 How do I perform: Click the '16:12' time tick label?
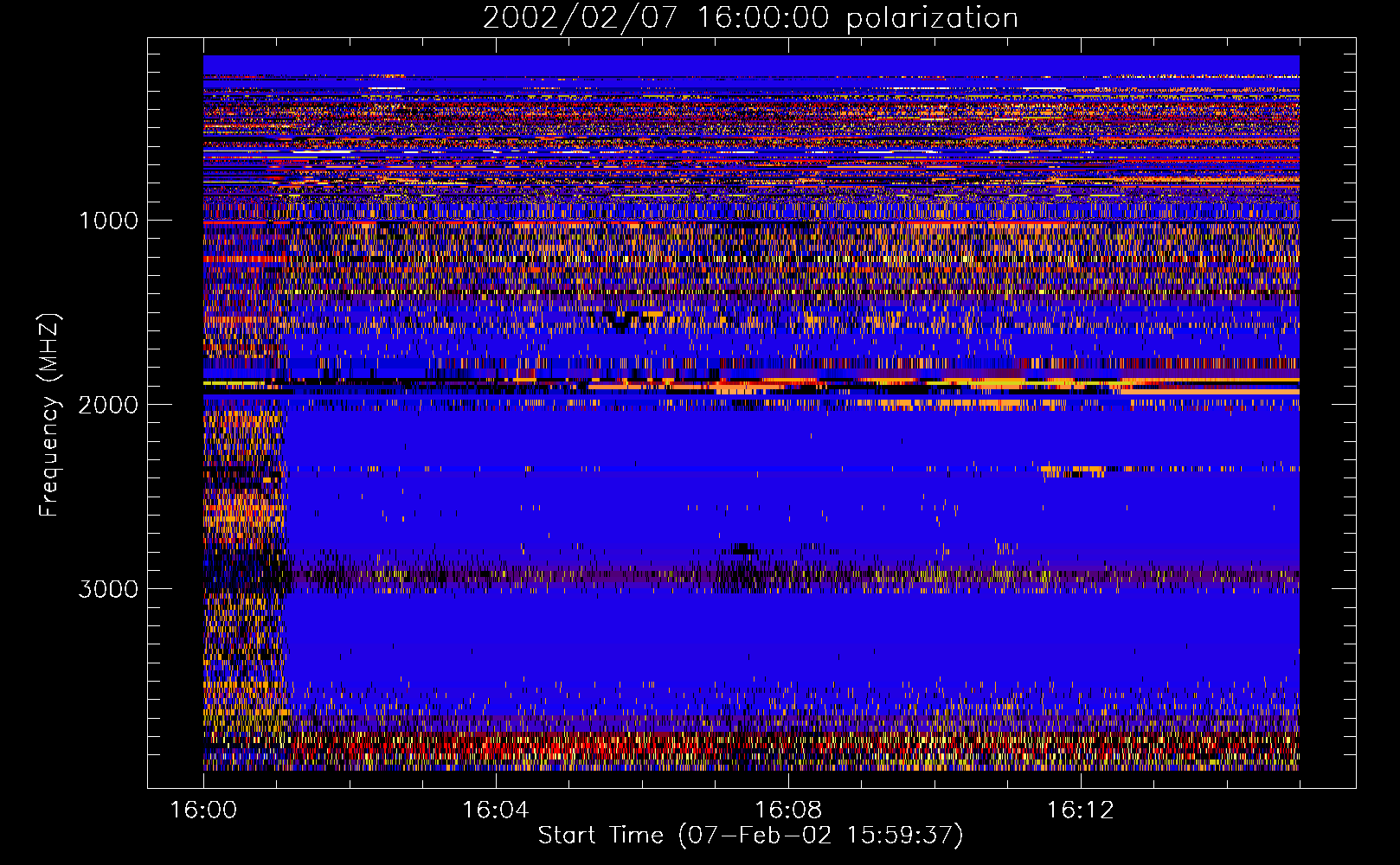pos(1080,811)
